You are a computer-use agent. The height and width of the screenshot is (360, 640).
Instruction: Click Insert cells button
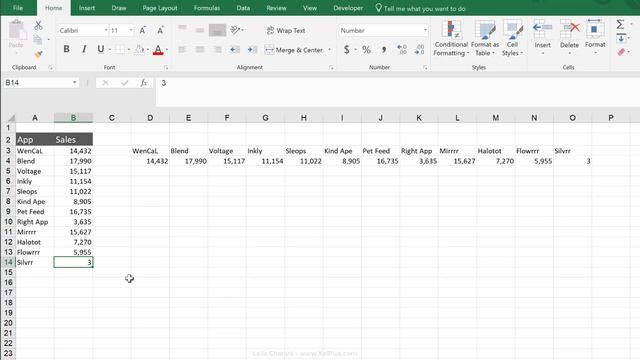coord(542,37)
